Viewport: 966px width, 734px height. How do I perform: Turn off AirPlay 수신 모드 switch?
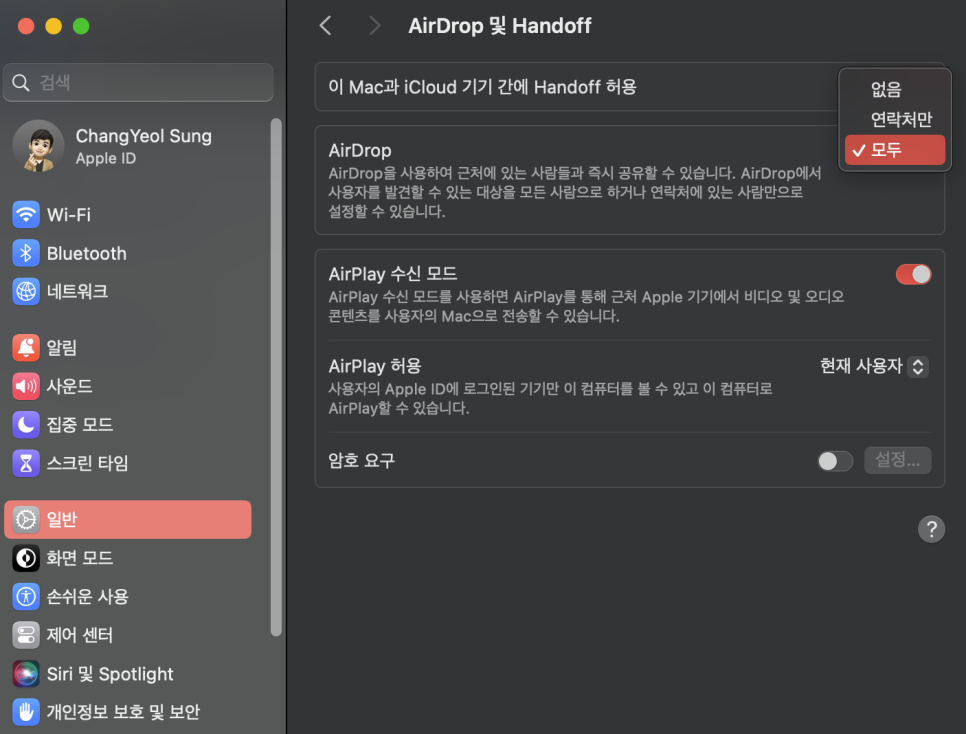[913, 274]
